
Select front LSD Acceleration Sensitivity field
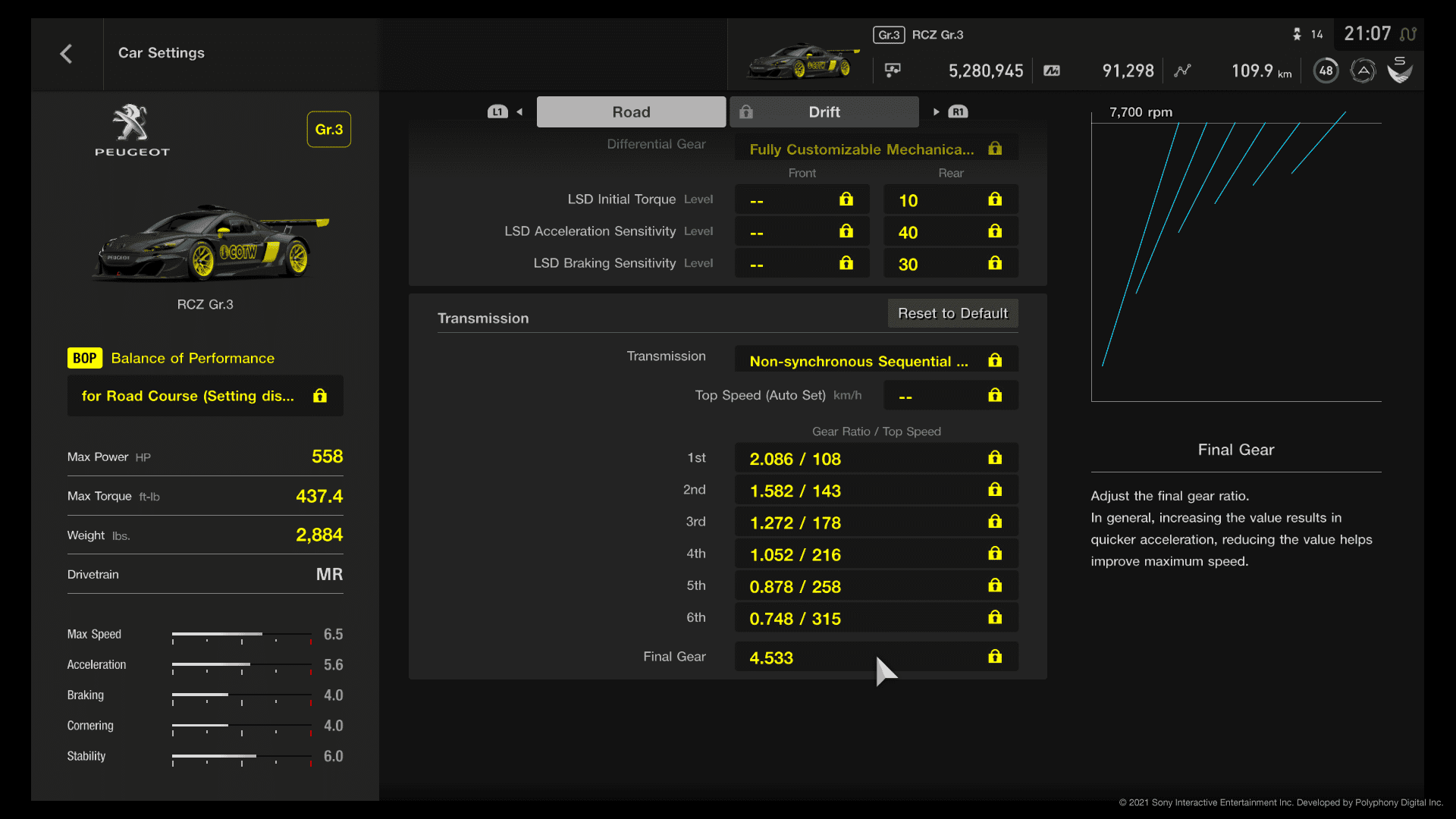tap(802, 231)
